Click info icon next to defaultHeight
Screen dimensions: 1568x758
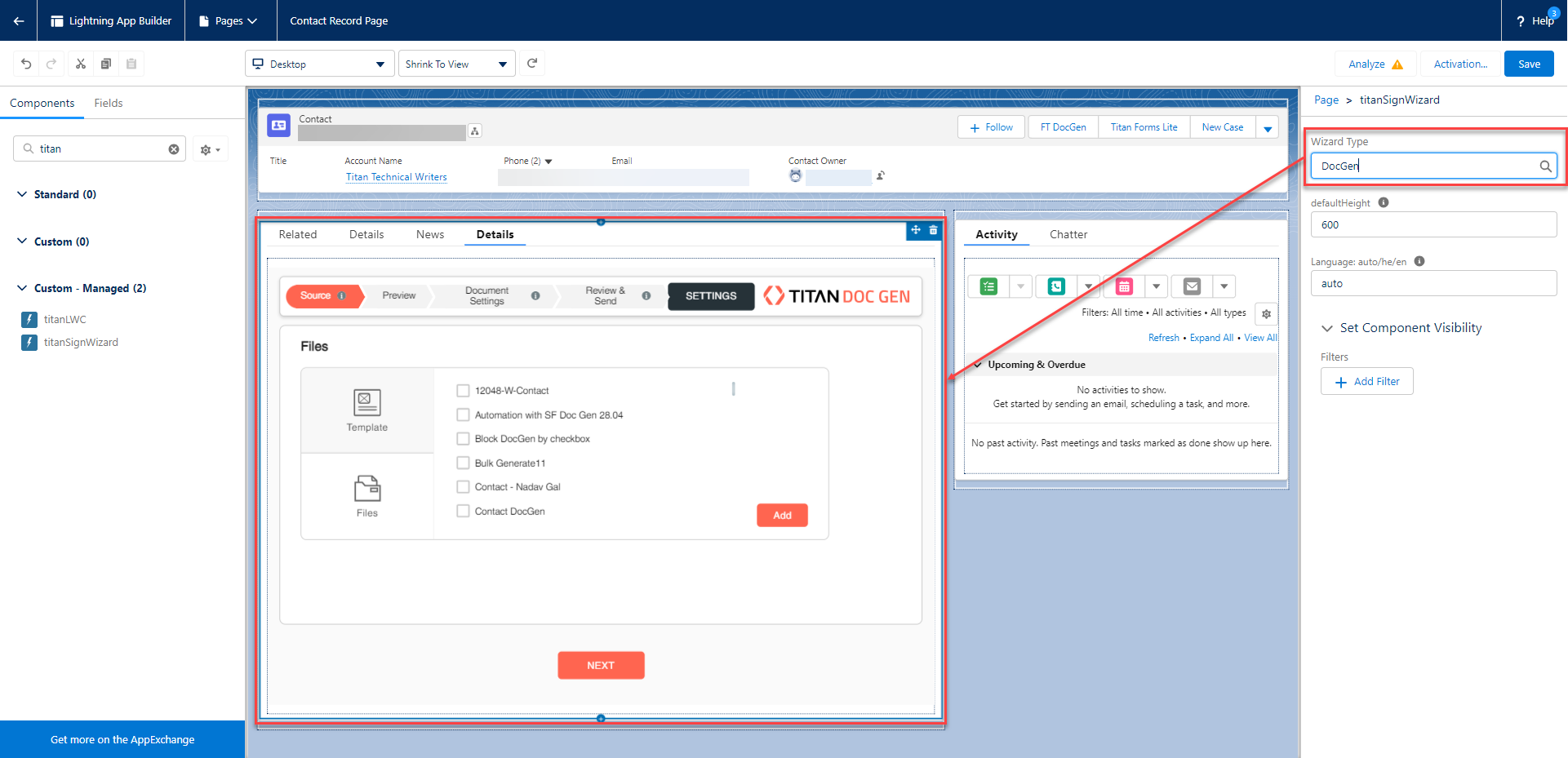point(1384,202)
